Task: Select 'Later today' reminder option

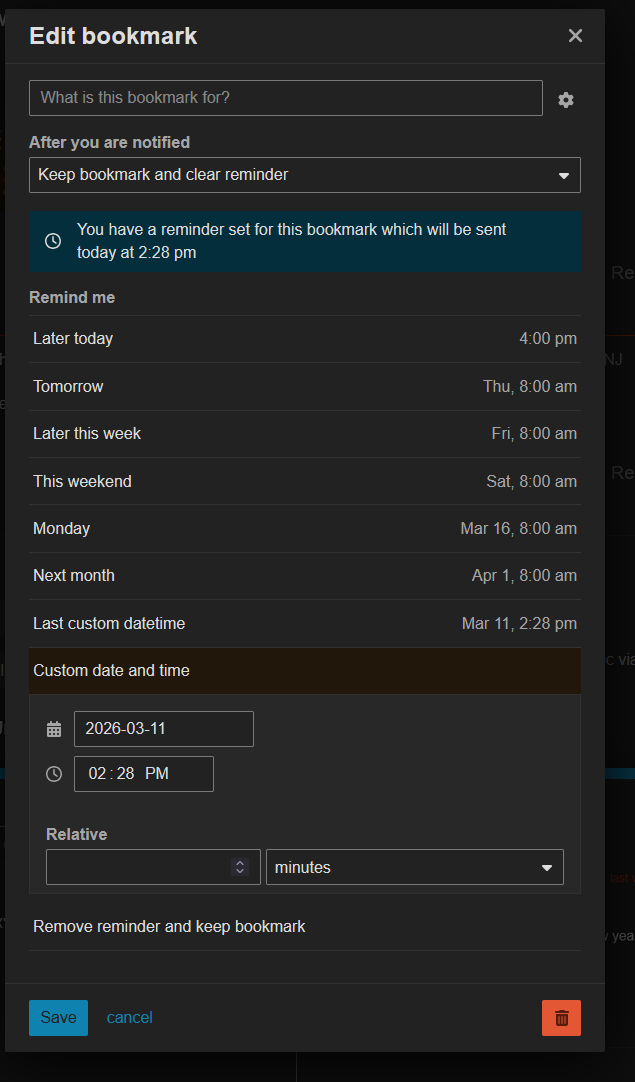Action: click(x=304, y=339)
